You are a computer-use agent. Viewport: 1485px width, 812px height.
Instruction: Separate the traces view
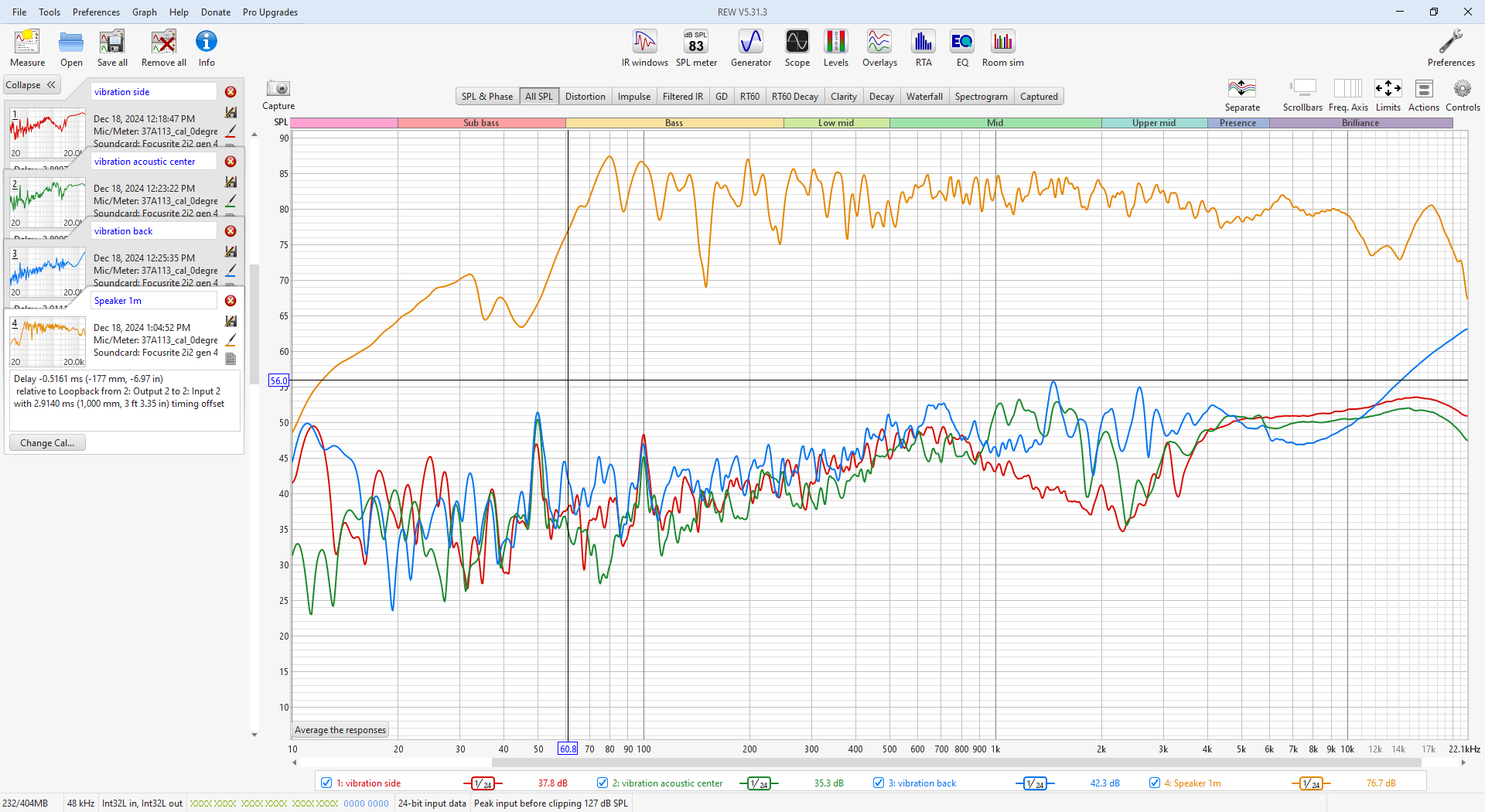click(x=1242, y=95)
